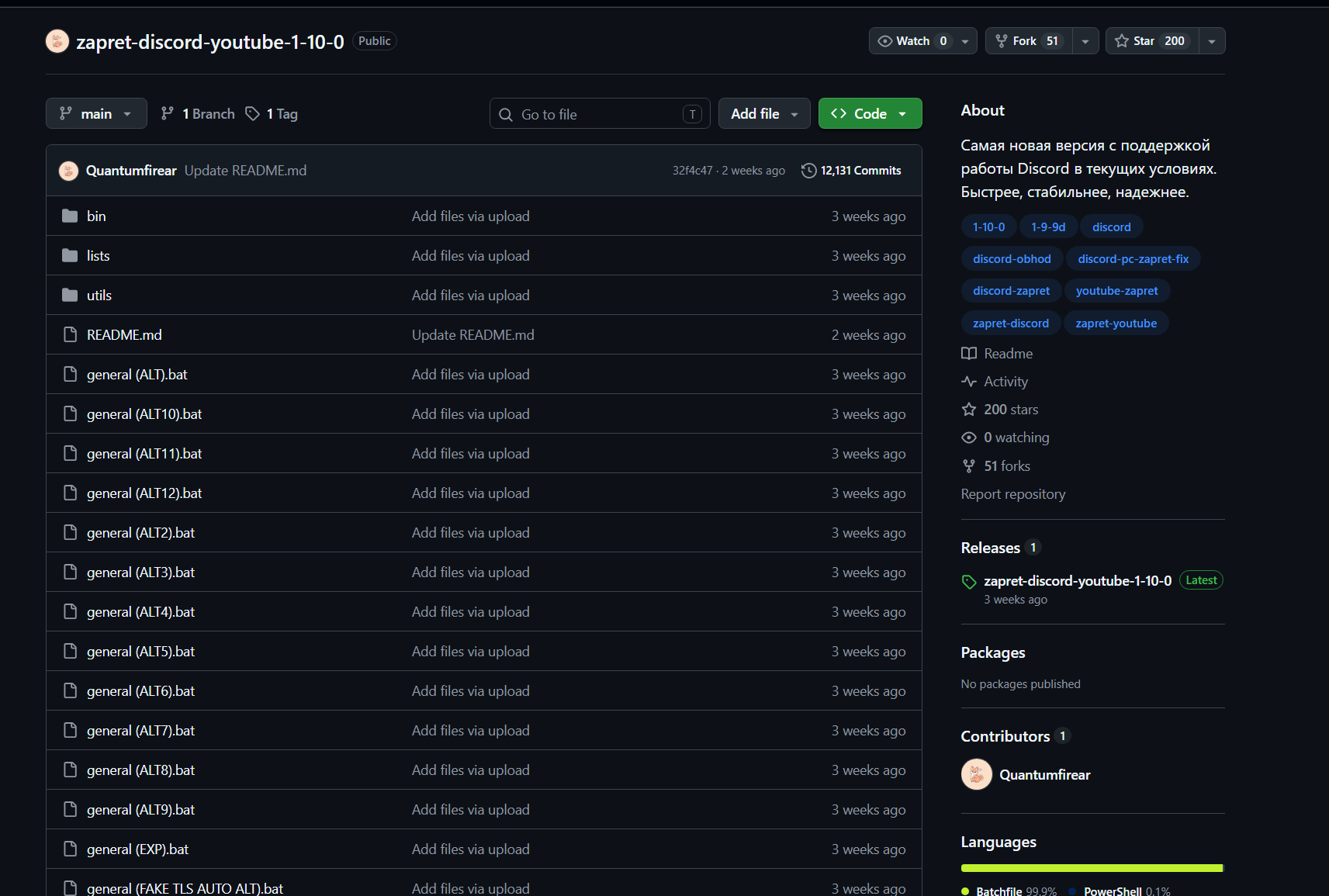Viewport: 1329px width, 896px height.
Task: Open the Contributors section heading
Action: (1005, 736)
